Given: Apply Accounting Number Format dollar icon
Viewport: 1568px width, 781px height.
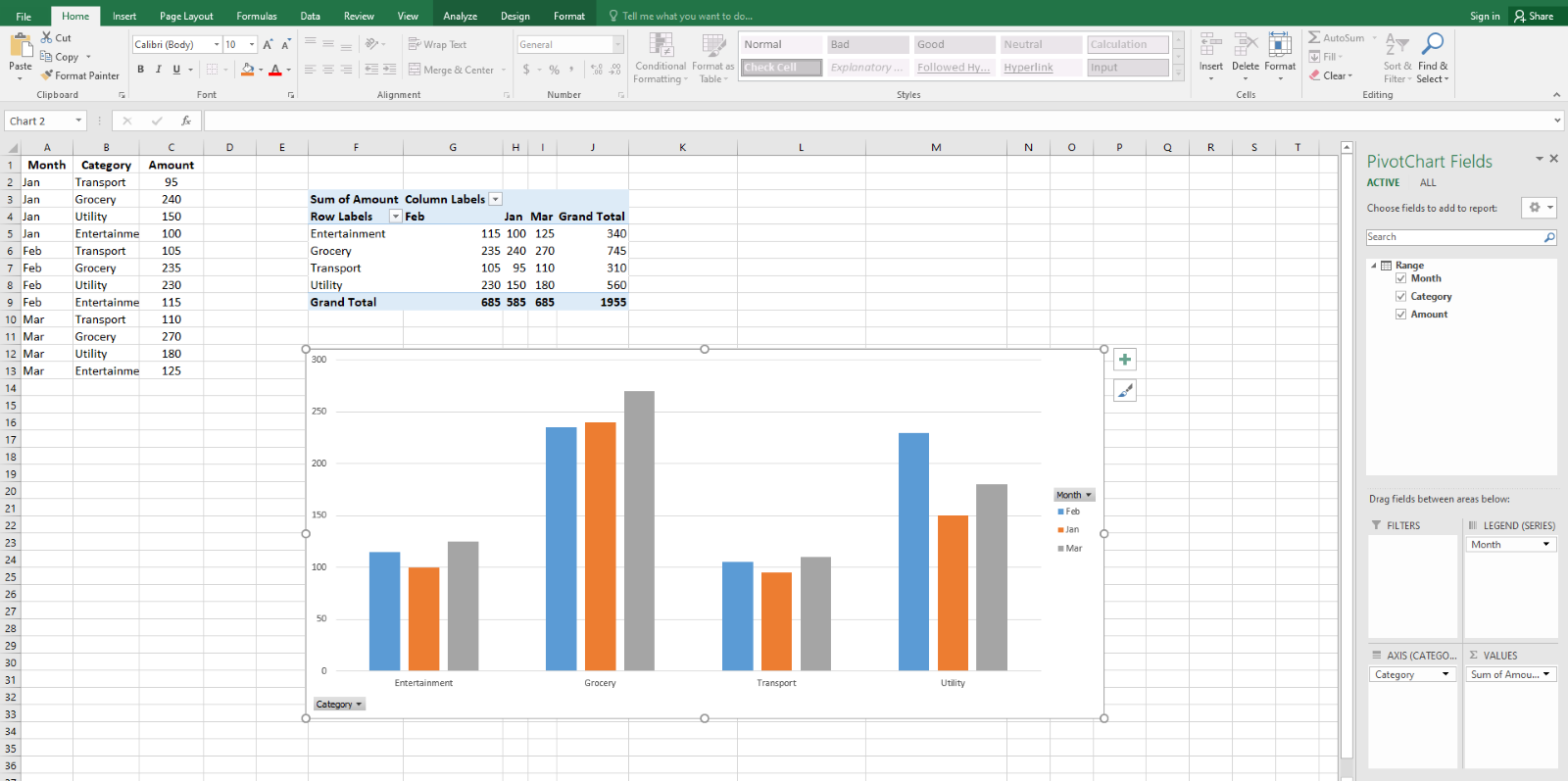Looking at the screenshot, I should 526,70.
